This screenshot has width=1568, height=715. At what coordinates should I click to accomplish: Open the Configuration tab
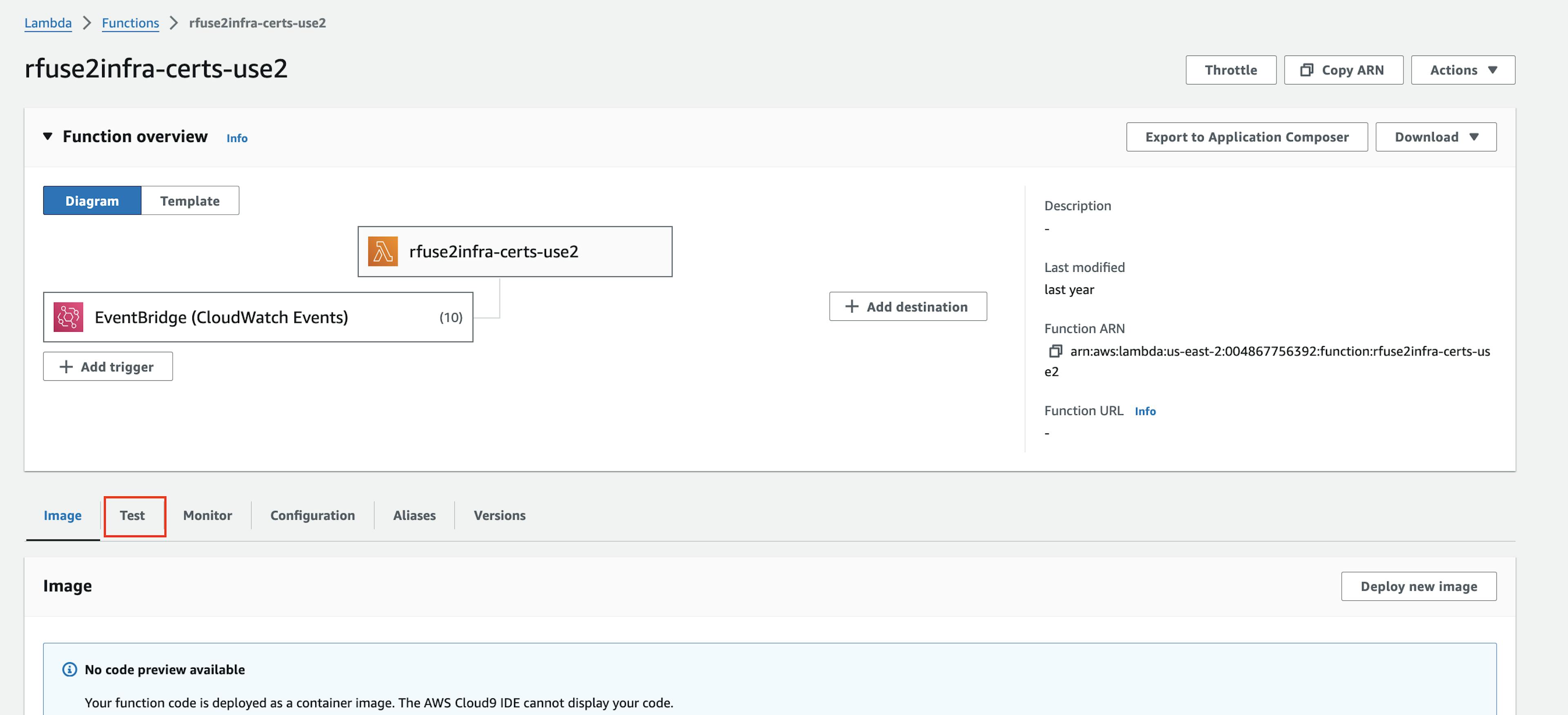click(x=312, y=515)
